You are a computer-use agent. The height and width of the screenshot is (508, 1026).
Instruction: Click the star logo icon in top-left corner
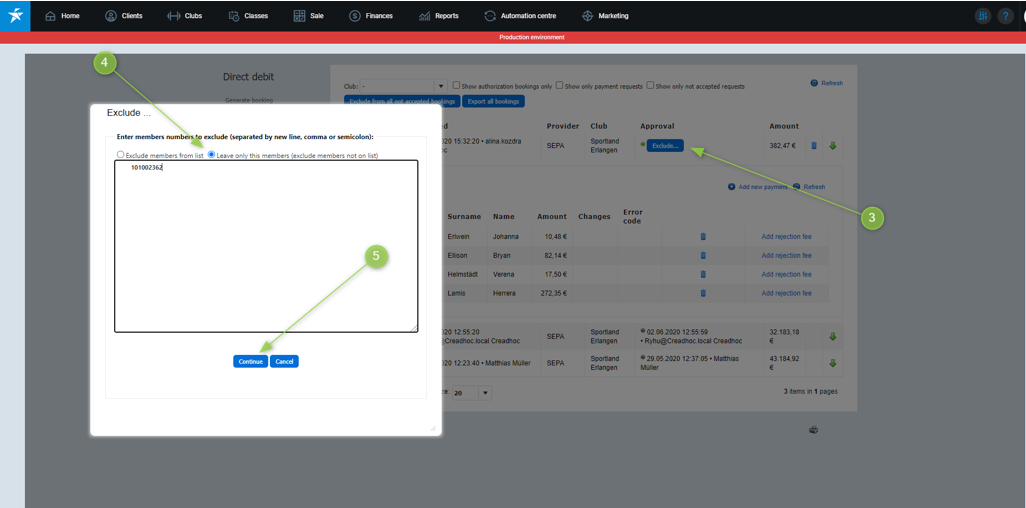point(15,16)
